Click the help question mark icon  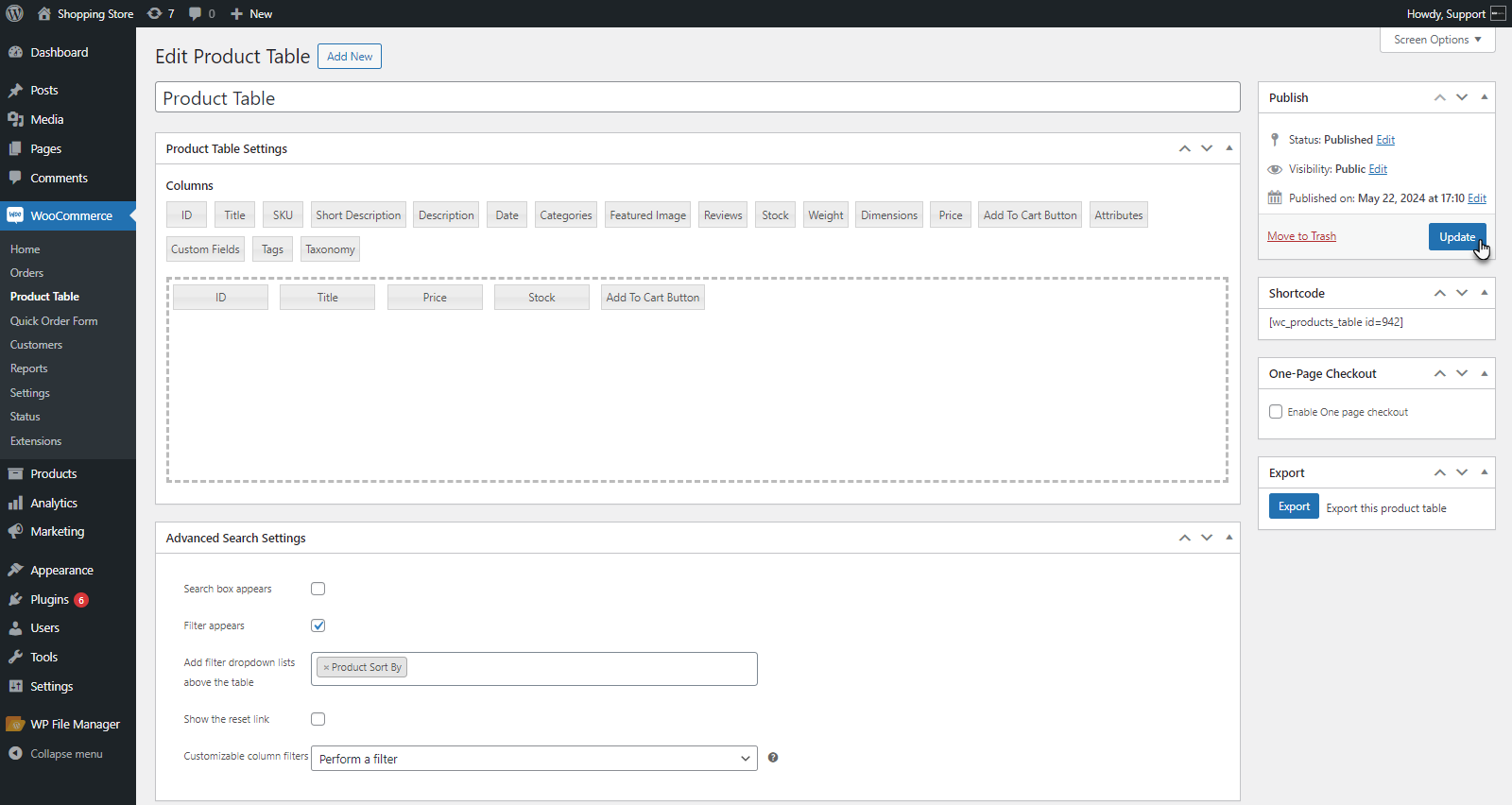pos(773,758)
